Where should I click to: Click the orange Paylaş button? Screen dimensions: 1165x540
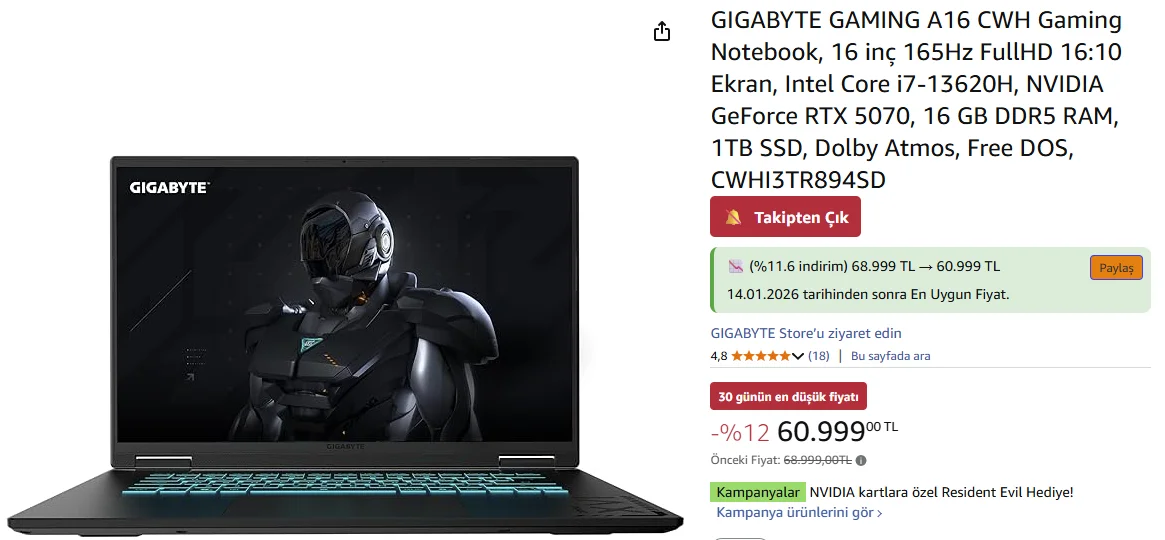point(1116,268)
